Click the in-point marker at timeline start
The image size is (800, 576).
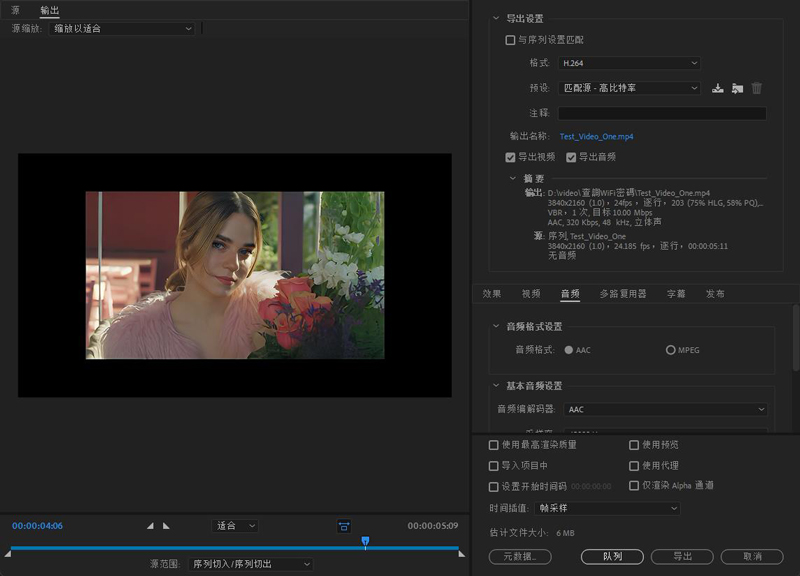click(x=8, y=553)
